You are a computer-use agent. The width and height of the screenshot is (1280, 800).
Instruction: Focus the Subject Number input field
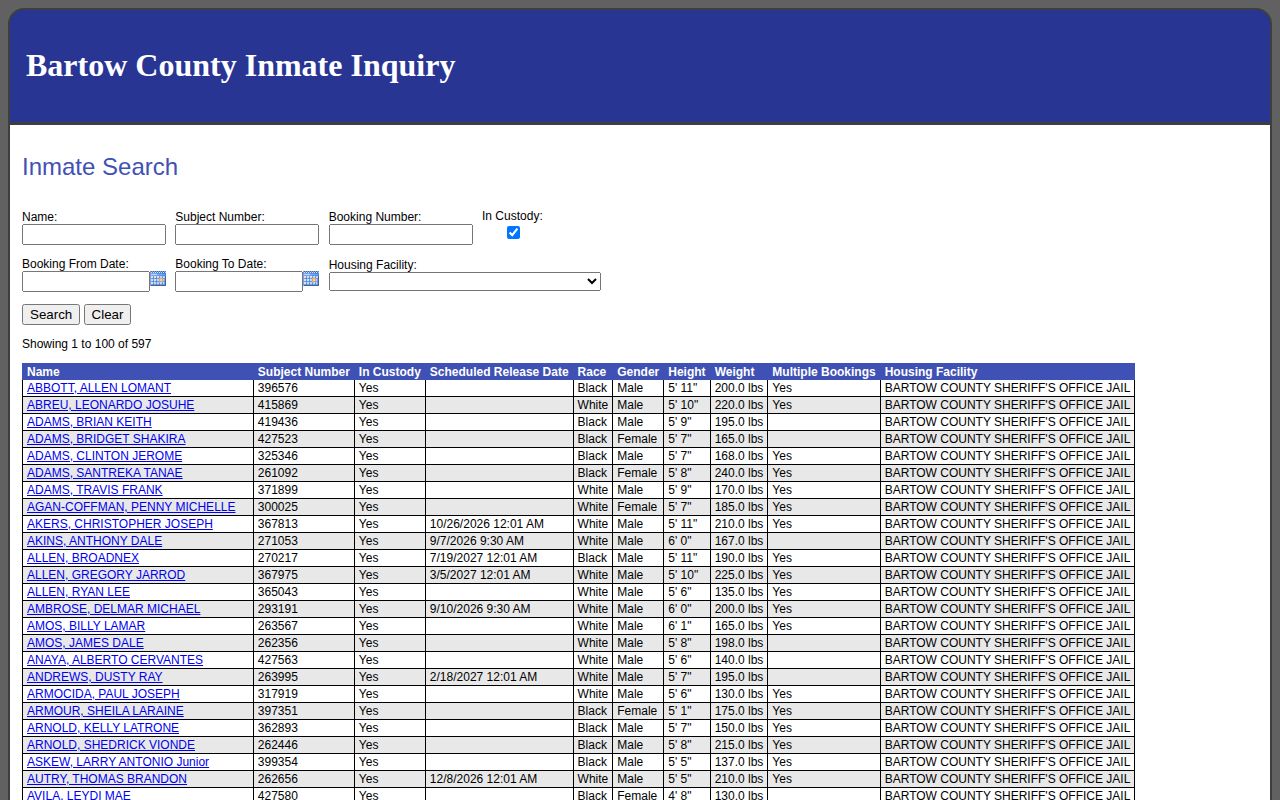(247, 234)
